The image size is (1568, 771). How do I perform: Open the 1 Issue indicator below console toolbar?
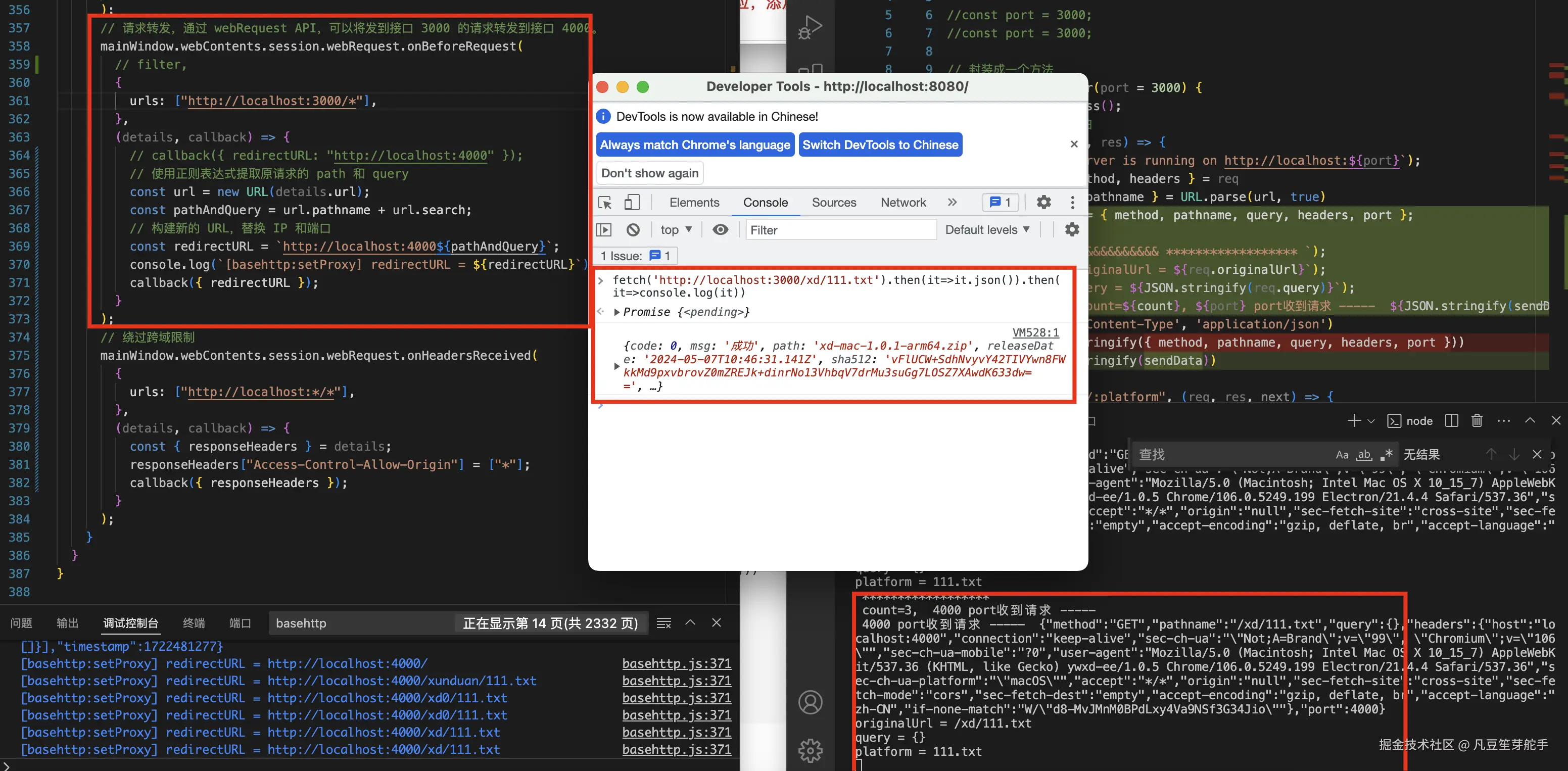coord(636,256)
